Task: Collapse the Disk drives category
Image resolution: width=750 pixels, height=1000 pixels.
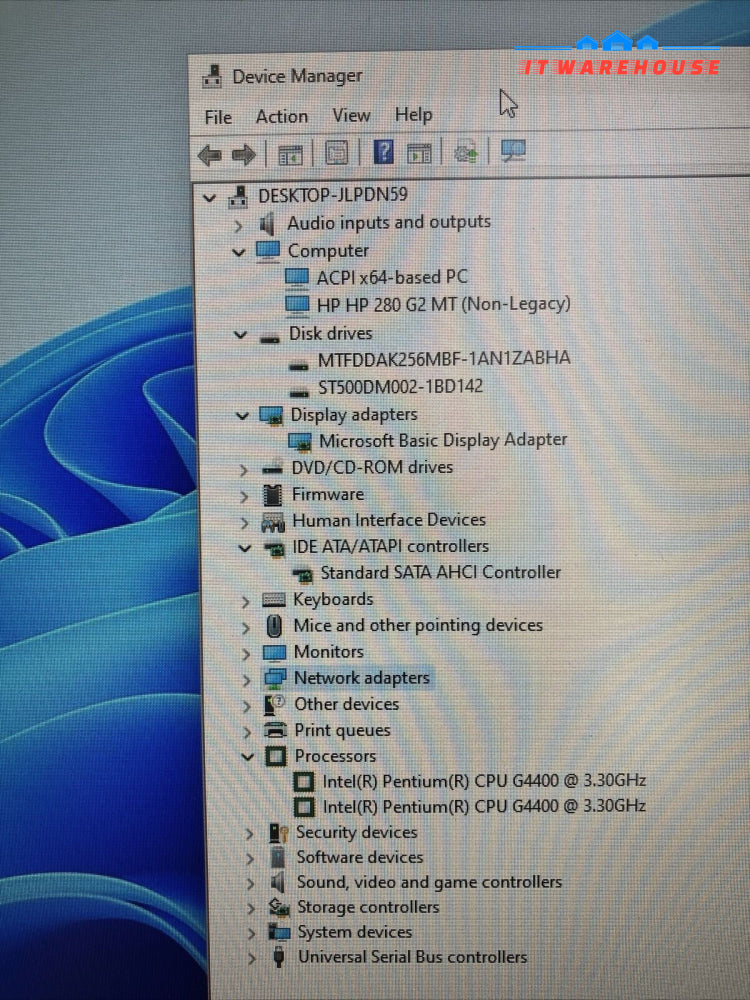Action: click(240, 335)
